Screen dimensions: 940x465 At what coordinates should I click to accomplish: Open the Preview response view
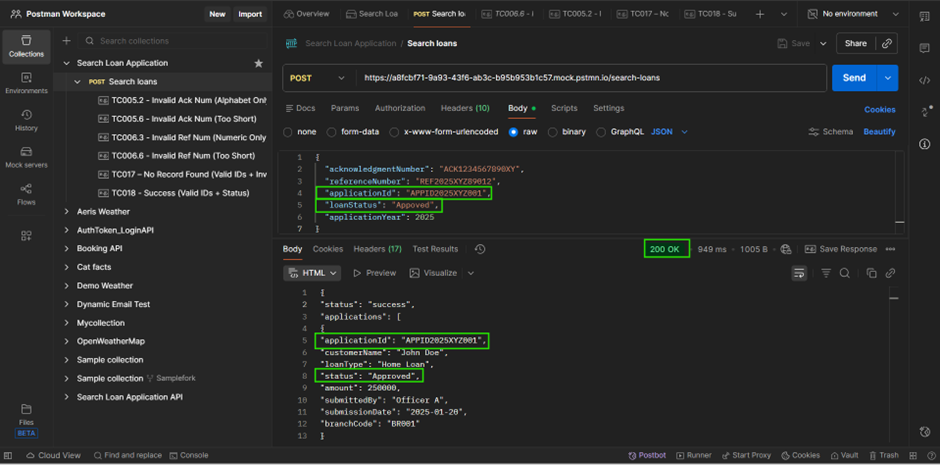click(x=375, y=273)
